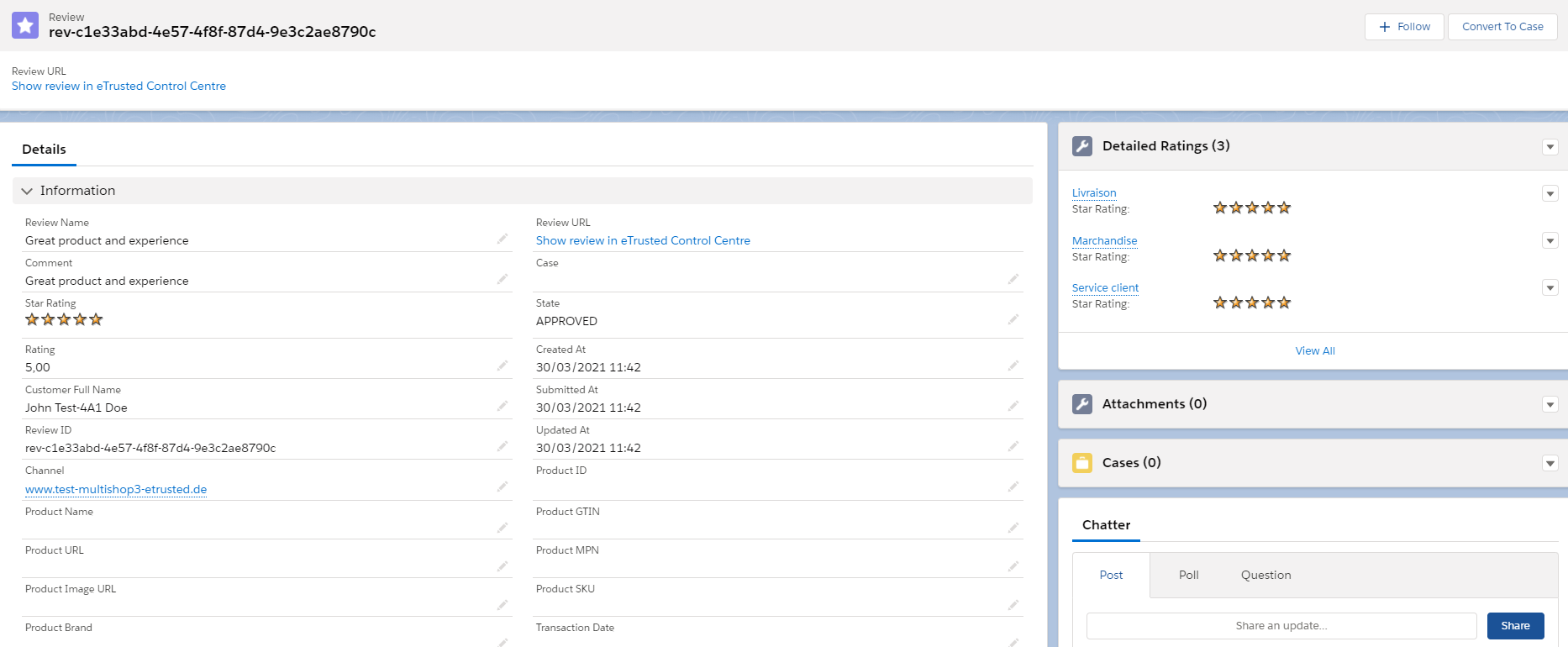Edit the Comment field via pencil icon
This screenshot has width=1568, height=647.
tap(502, 279)
